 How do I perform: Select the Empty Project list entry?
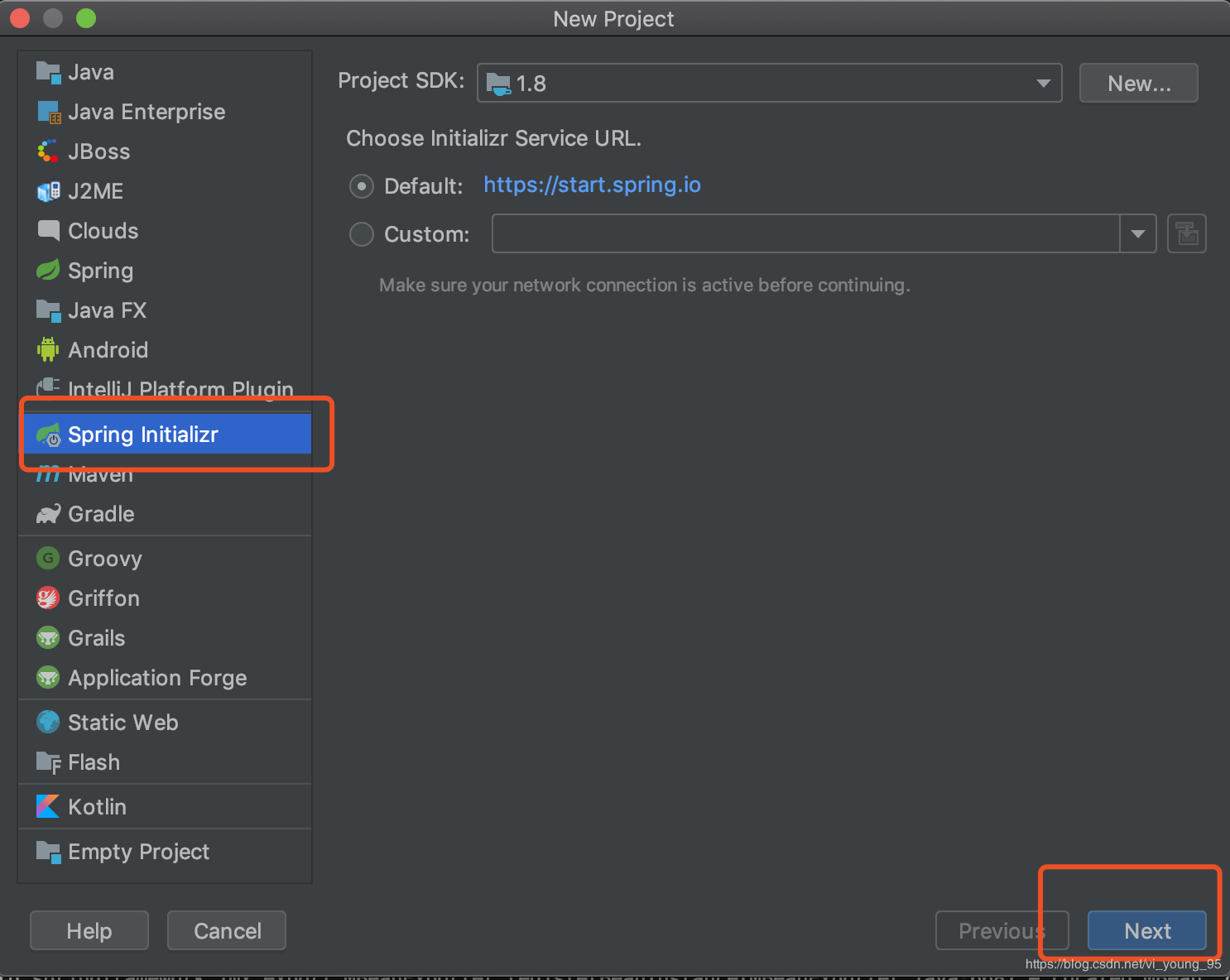(166, 852)
